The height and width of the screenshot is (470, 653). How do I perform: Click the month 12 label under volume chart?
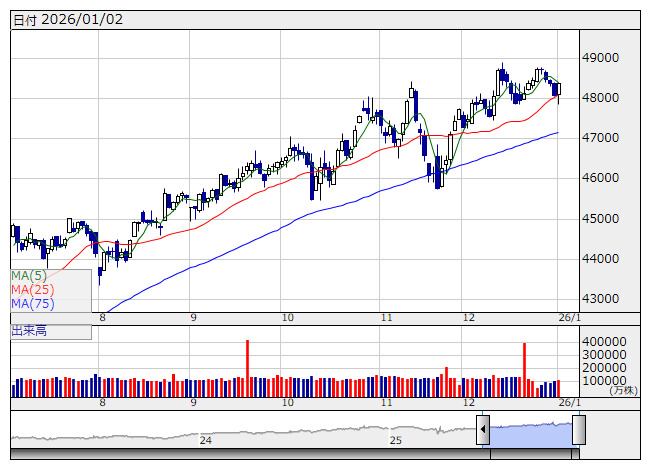point(469,403)
